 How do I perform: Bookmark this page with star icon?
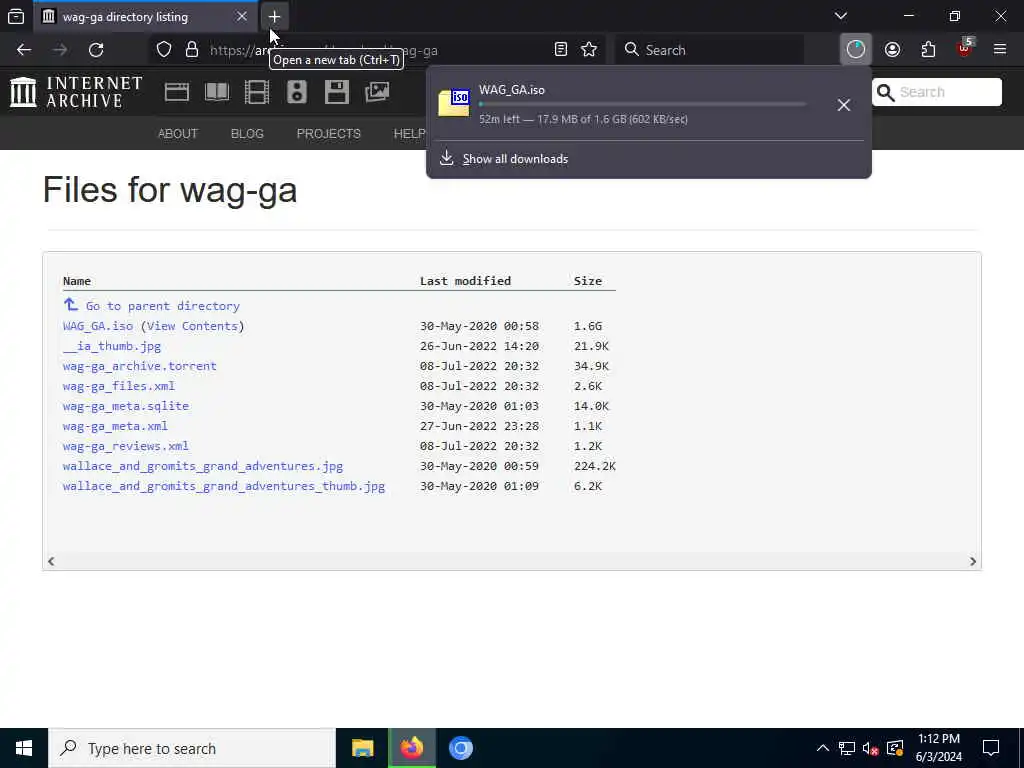(589, 50)
